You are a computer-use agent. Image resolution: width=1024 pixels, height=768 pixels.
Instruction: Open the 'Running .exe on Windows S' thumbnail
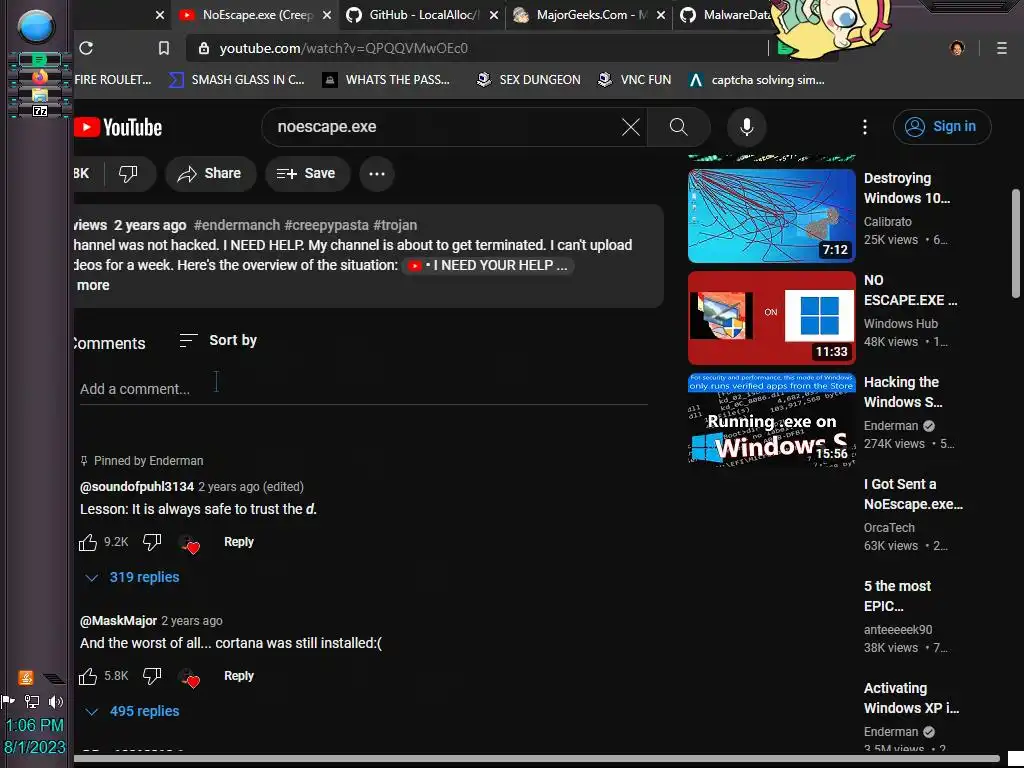click(771, 420)
